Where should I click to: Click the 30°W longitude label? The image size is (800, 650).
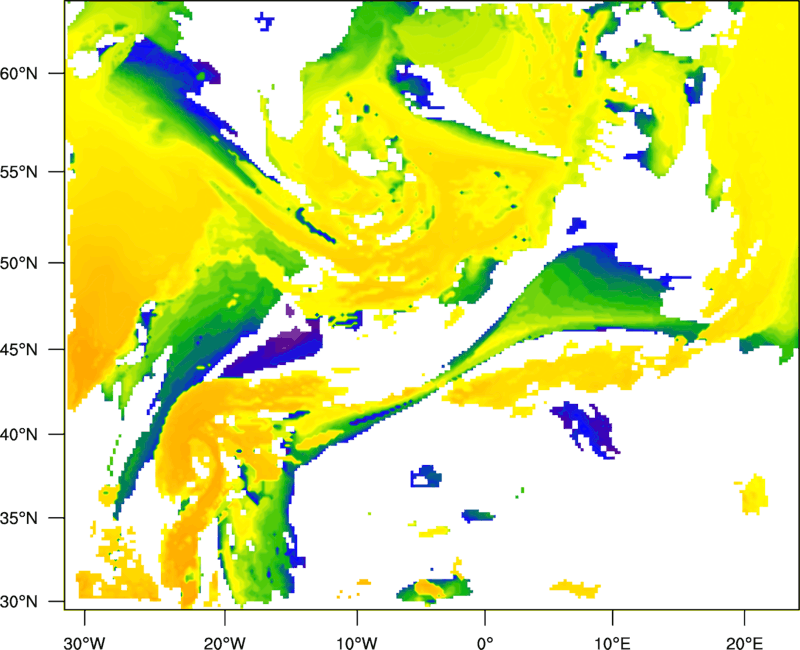pos(85,643)
